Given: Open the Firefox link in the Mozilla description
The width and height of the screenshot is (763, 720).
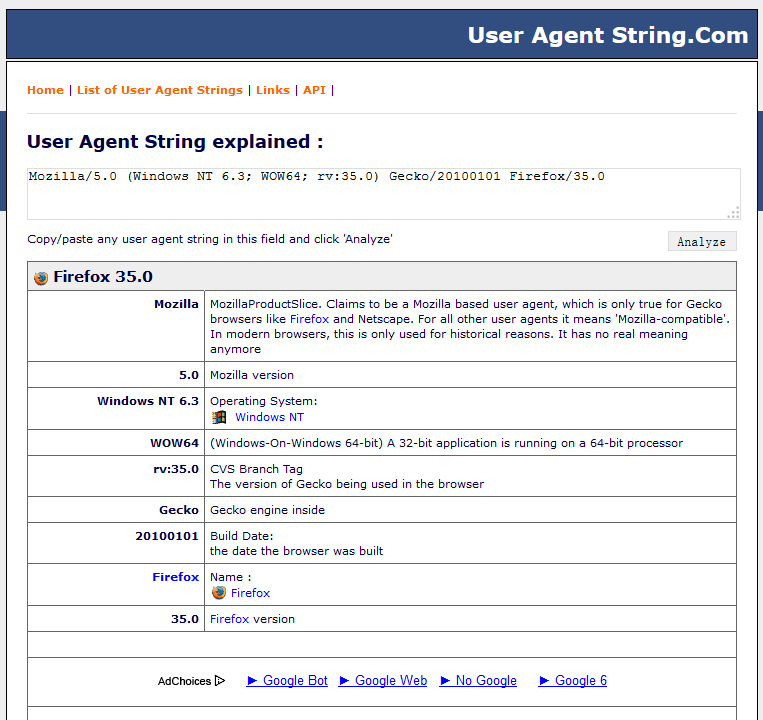Looking at the screenshot, I should coord(309,319).
